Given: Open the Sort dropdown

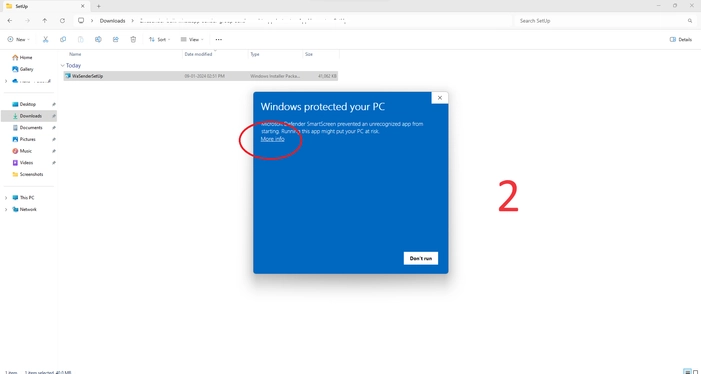Looking at the screenshot, I should tap(159, 39).
